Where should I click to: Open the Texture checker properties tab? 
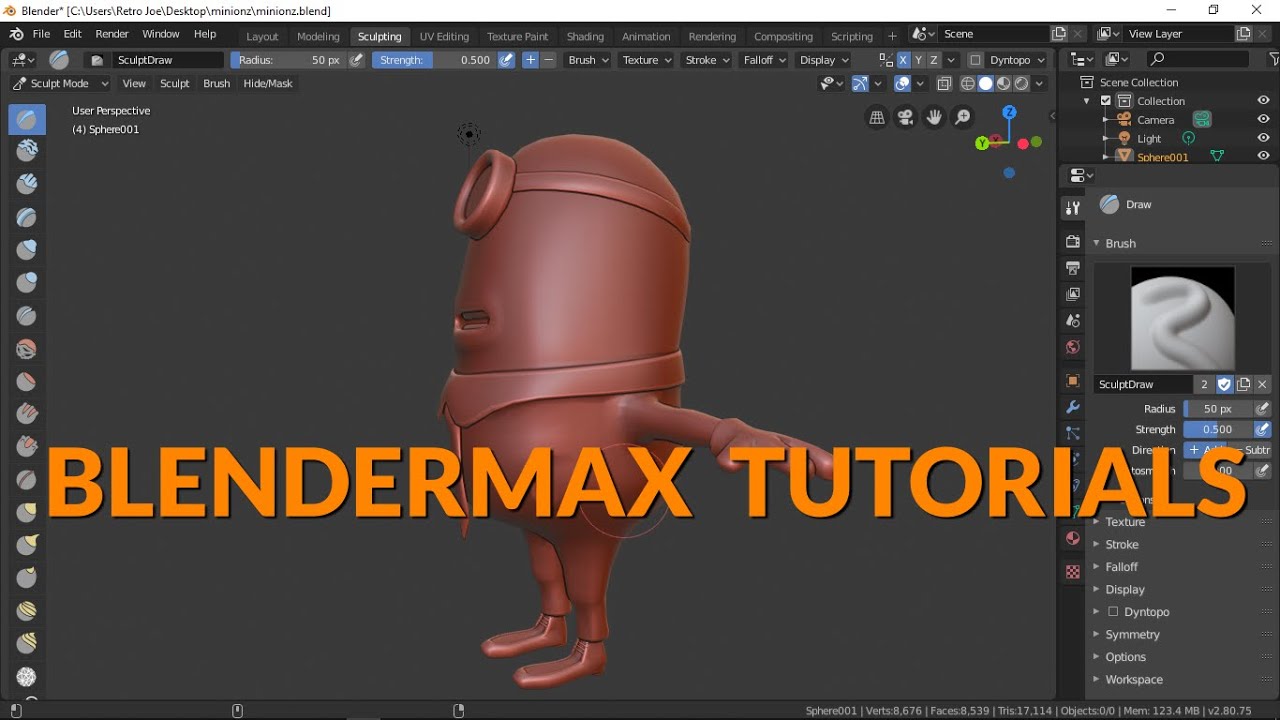point(1073,572)
